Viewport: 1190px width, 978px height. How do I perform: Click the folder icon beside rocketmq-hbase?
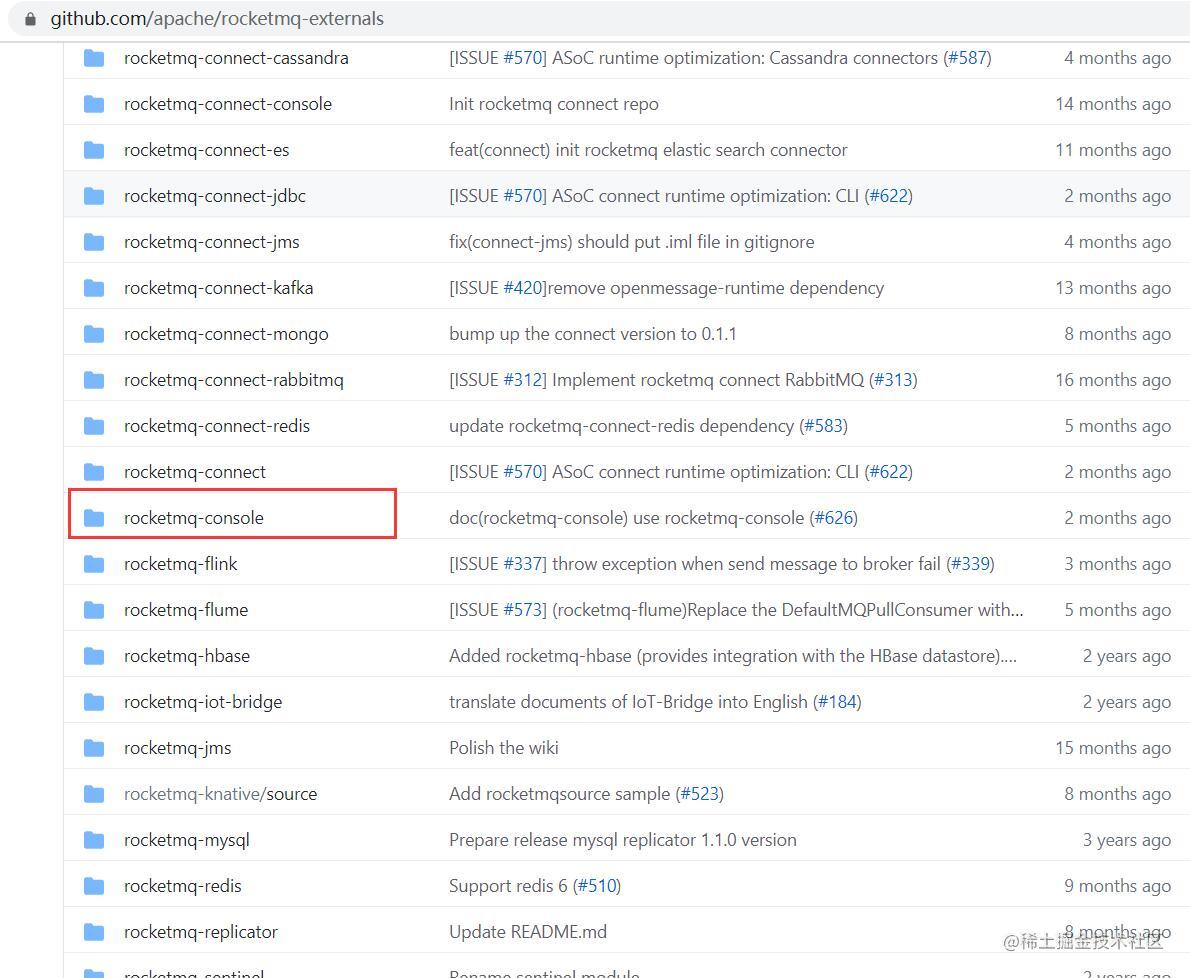pos(93,656)
